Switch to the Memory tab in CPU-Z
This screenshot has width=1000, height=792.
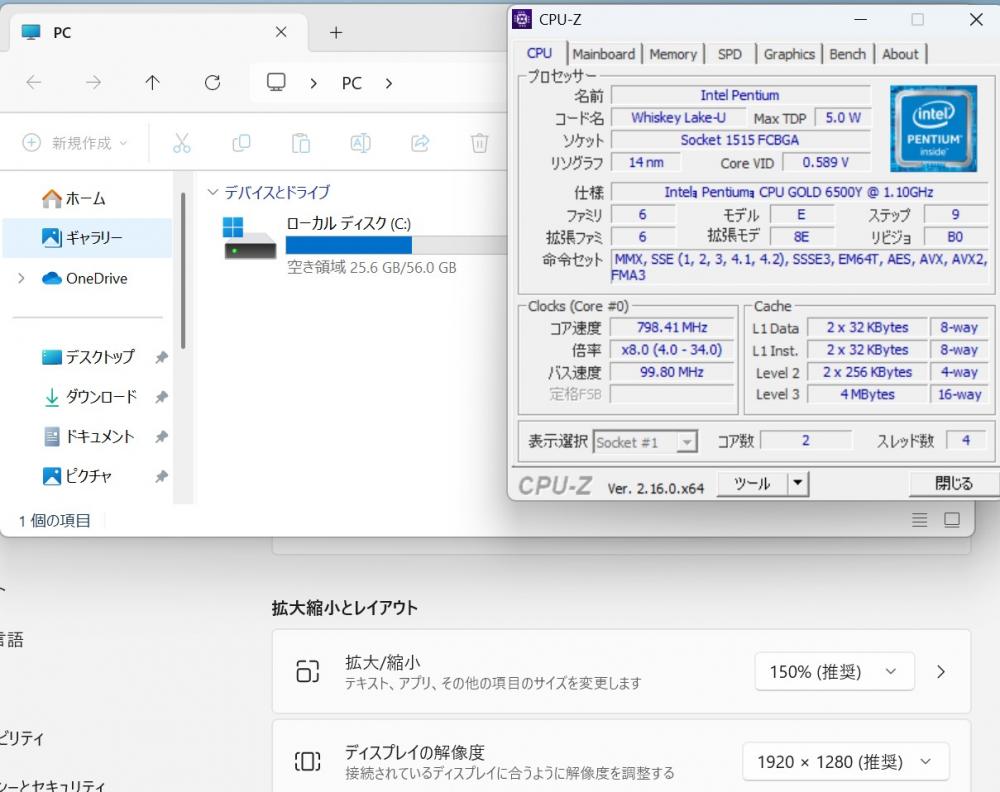click(x=672, y=54)
